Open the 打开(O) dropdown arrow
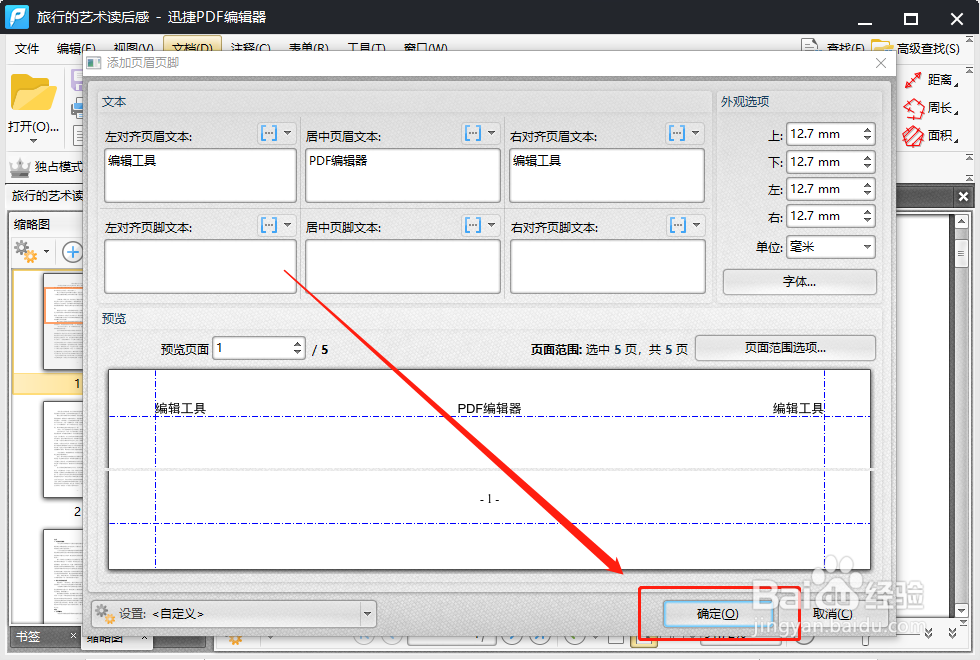Screen dimensions: 980x660 (33, 141)
